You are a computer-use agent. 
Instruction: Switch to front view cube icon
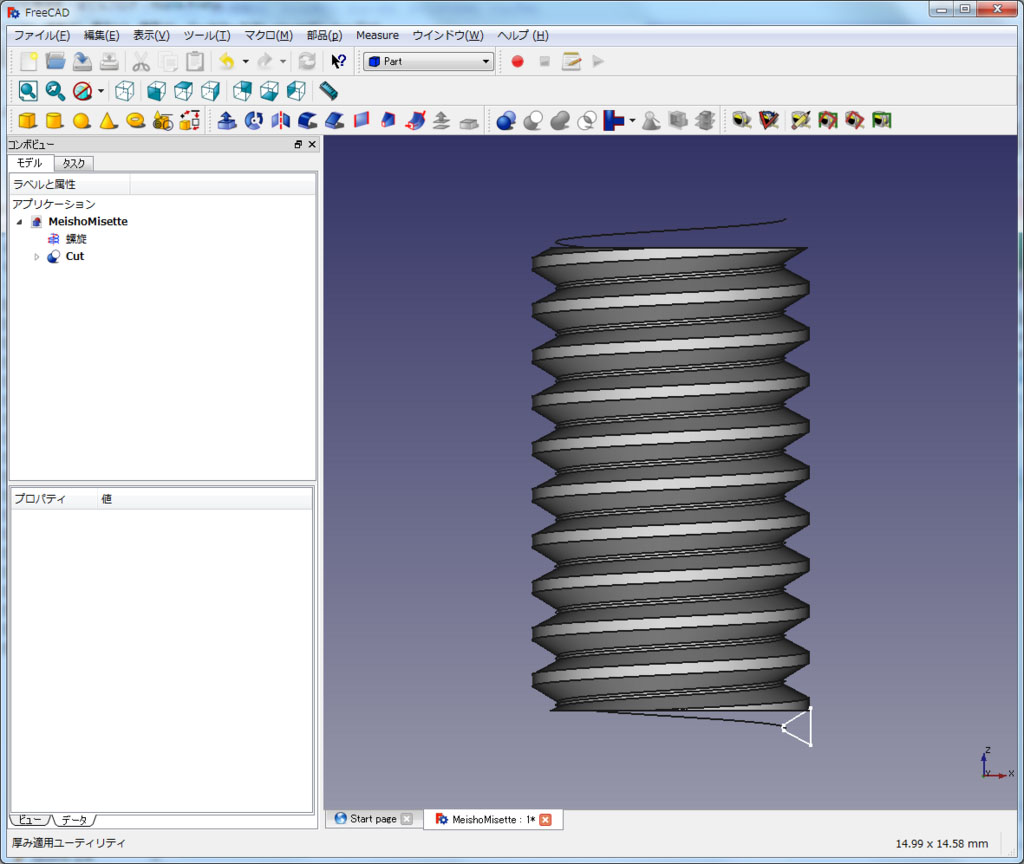pos(156,91)
